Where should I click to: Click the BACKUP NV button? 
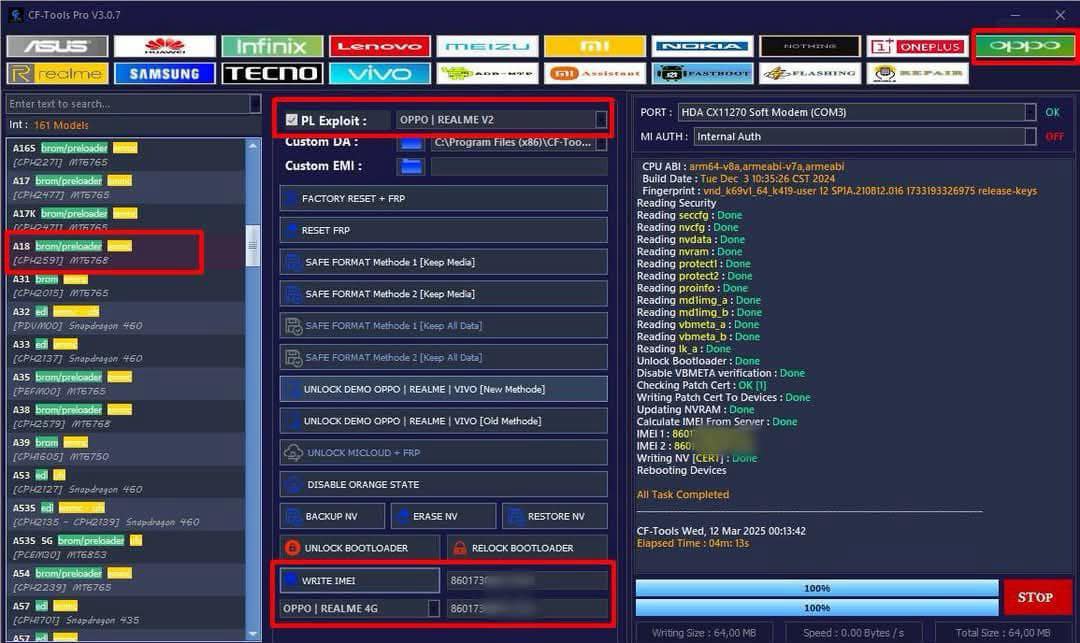coord(332,516)
